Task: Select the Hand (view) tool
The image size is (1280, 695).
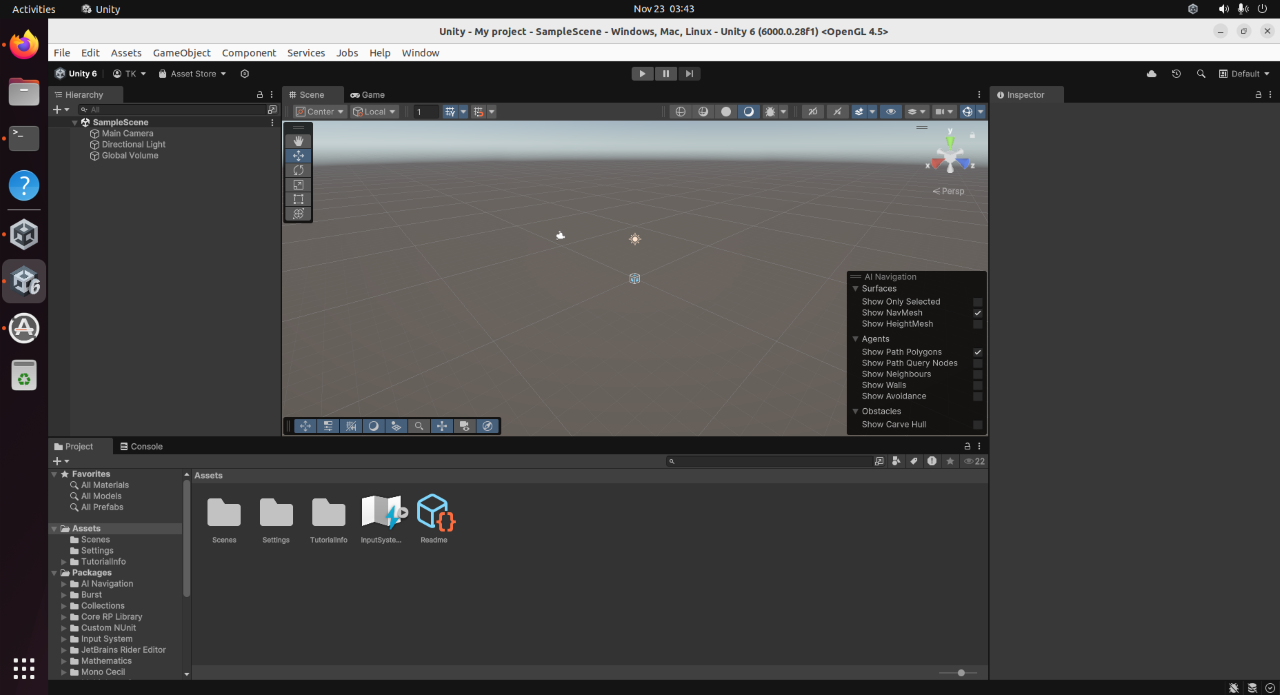Action: (x=297, y=140)
